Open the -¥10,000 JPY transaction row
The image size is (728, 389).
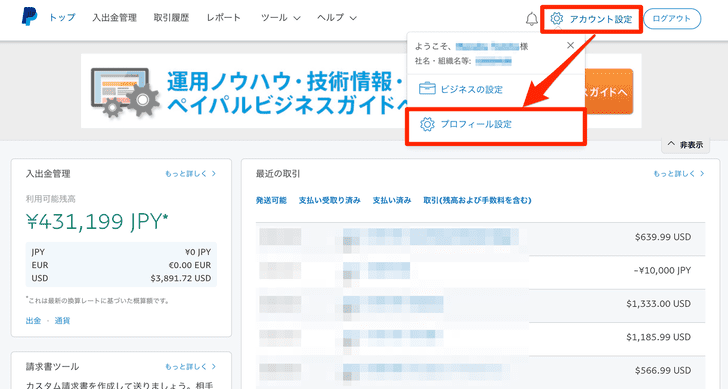point(480,271)
